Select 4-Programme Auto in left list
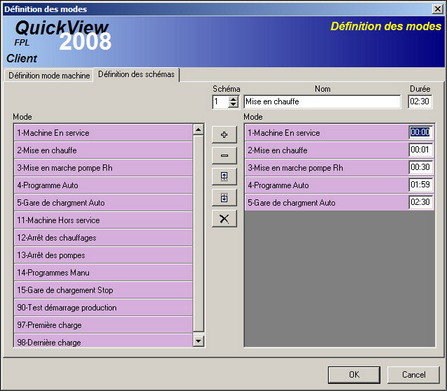 103,185
